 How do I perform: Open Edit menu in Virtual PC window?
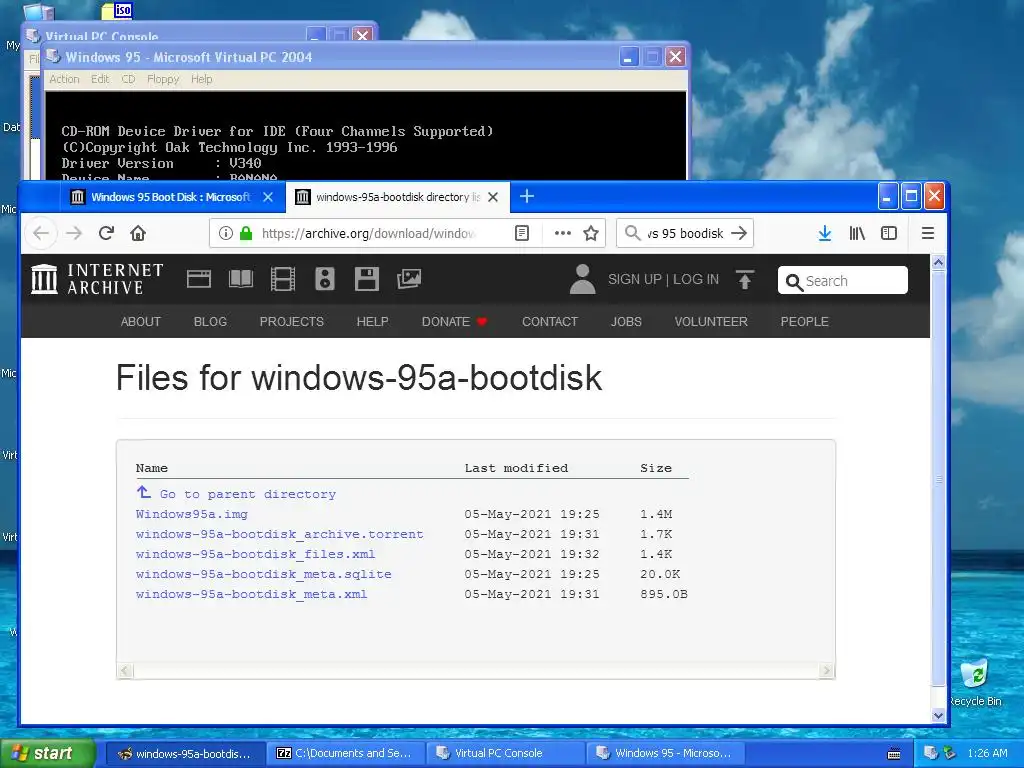pos(100,79)
